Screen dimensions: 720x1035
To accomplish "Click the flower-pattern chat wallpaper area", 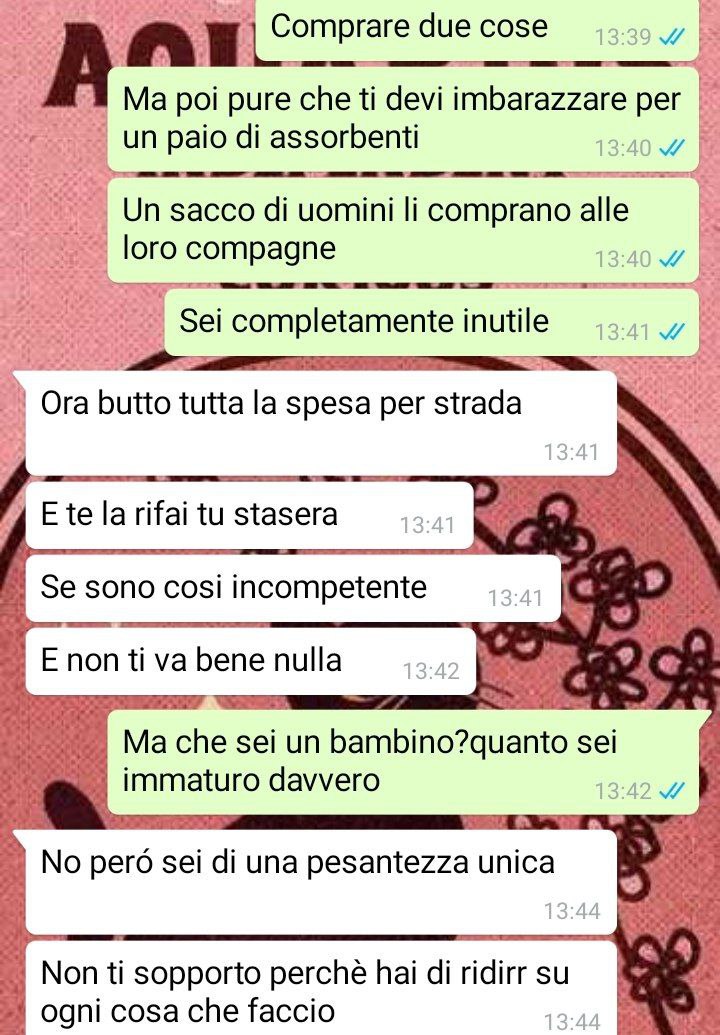I will pyautogui.click(x=634, y=594).
